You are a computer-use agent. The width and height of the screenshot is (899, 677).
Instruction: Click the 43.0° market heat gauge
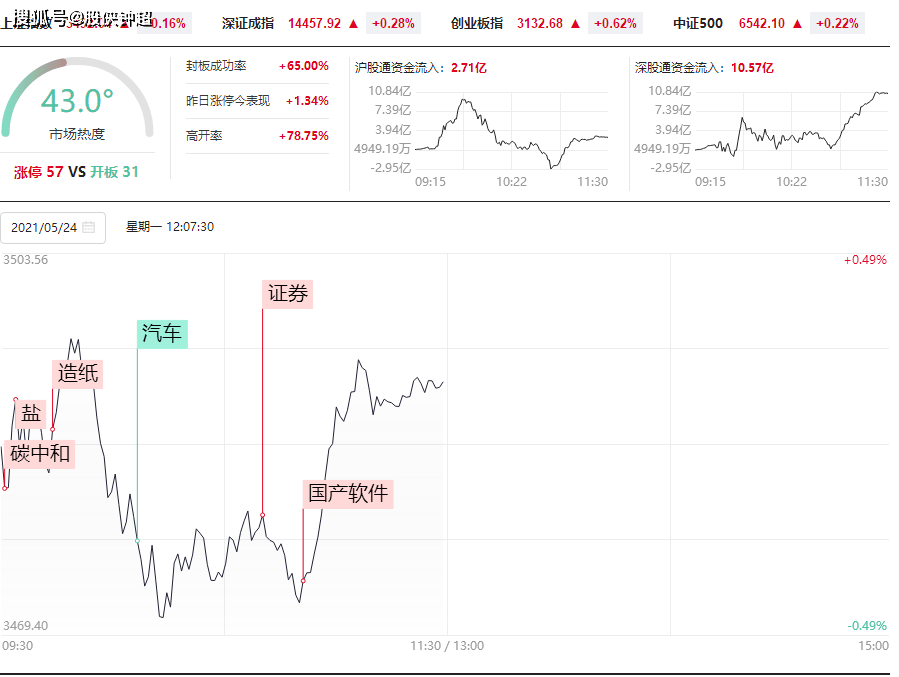77,105
